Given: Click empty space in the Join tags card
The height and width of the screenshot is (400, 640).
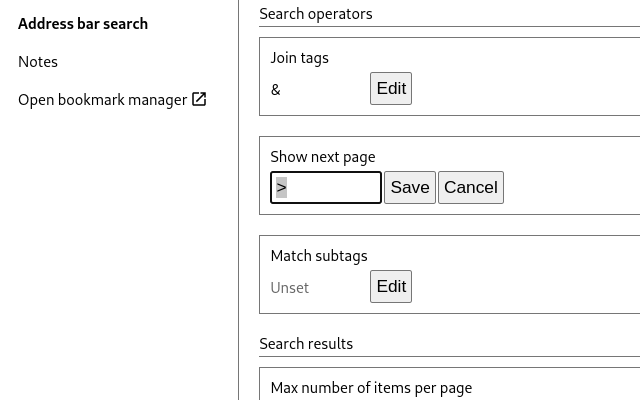Looking at the screenshot, I should click(530, 80).
